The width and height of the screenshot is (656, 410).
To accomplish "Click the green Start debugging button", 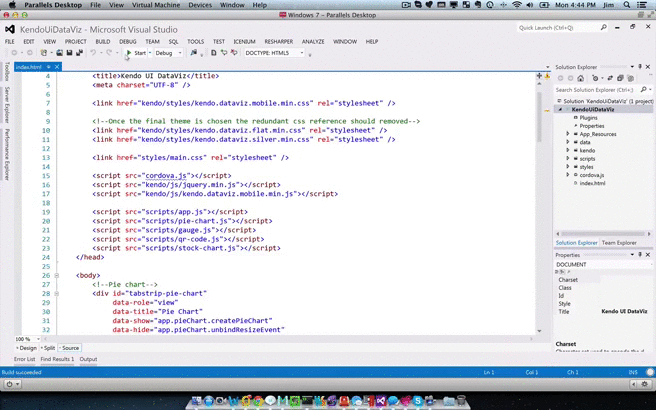I will (136, 53).
